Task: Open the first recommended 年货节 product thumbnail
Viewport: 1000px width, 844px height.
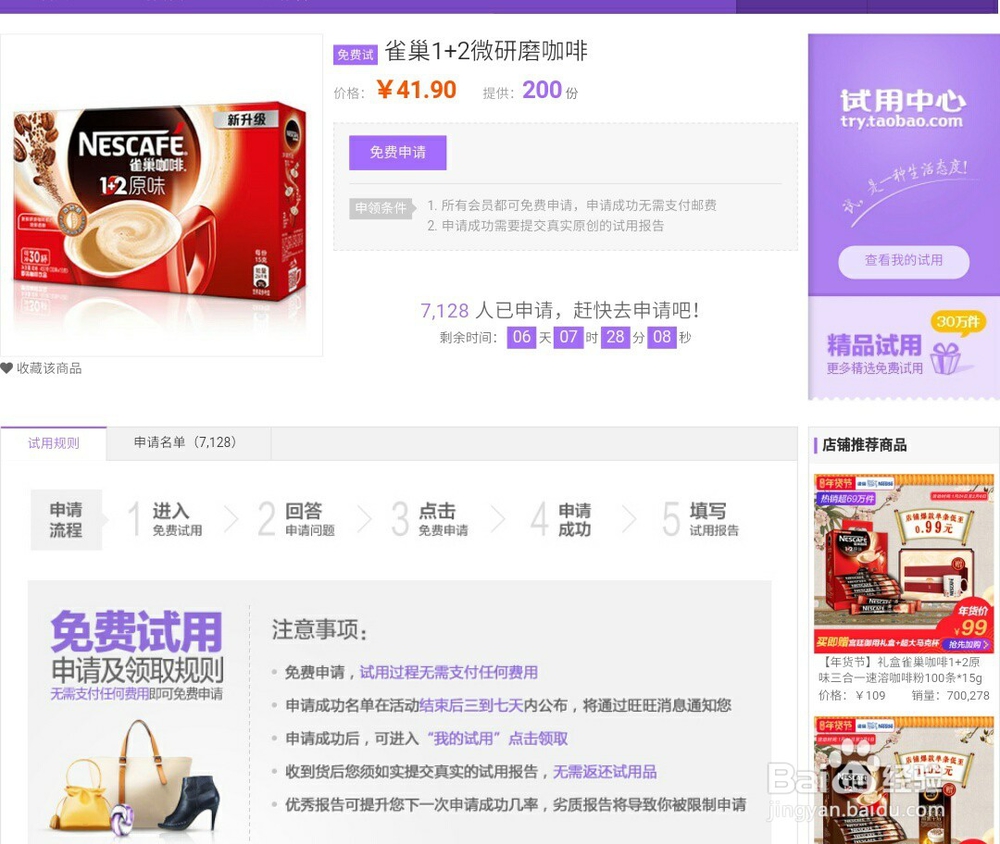Action: tap(904, 563)
